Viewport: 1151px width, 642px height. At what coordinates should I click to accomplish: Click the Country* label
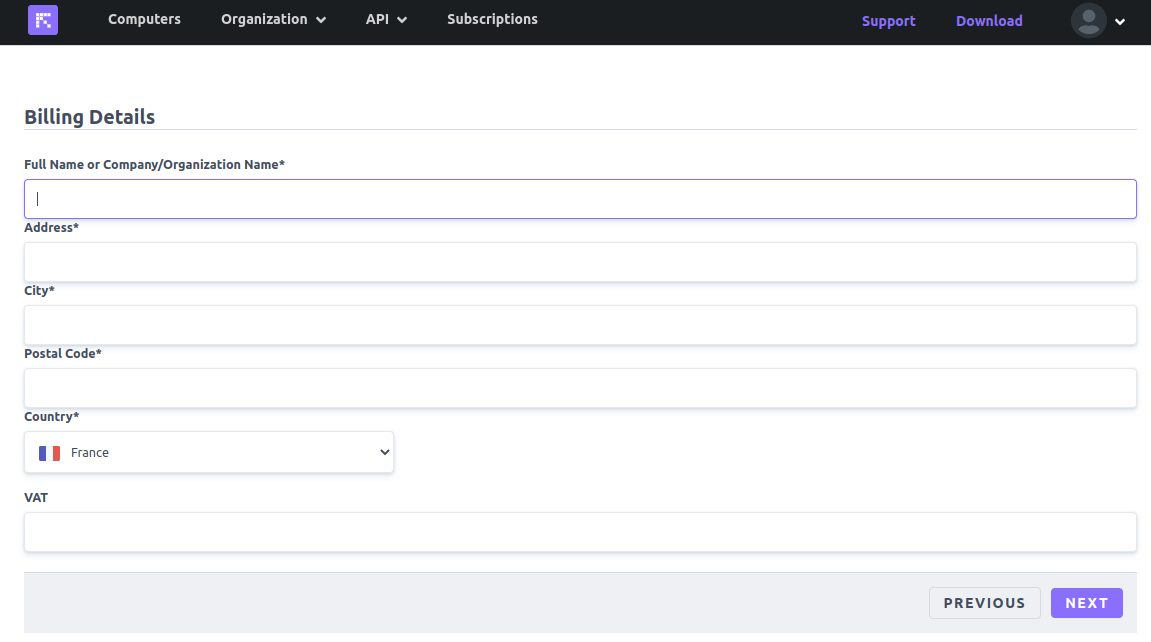click(51, 417)
